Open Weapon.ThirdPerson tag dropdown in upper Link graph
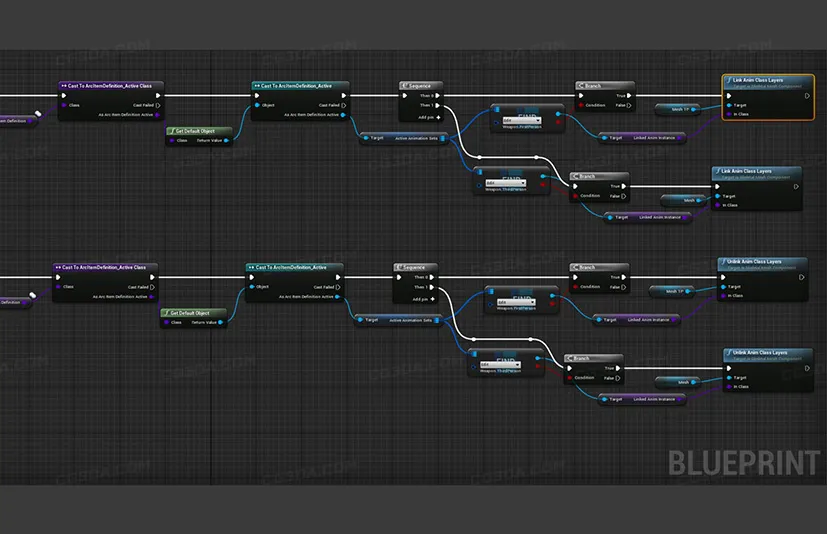 (506, 183)
